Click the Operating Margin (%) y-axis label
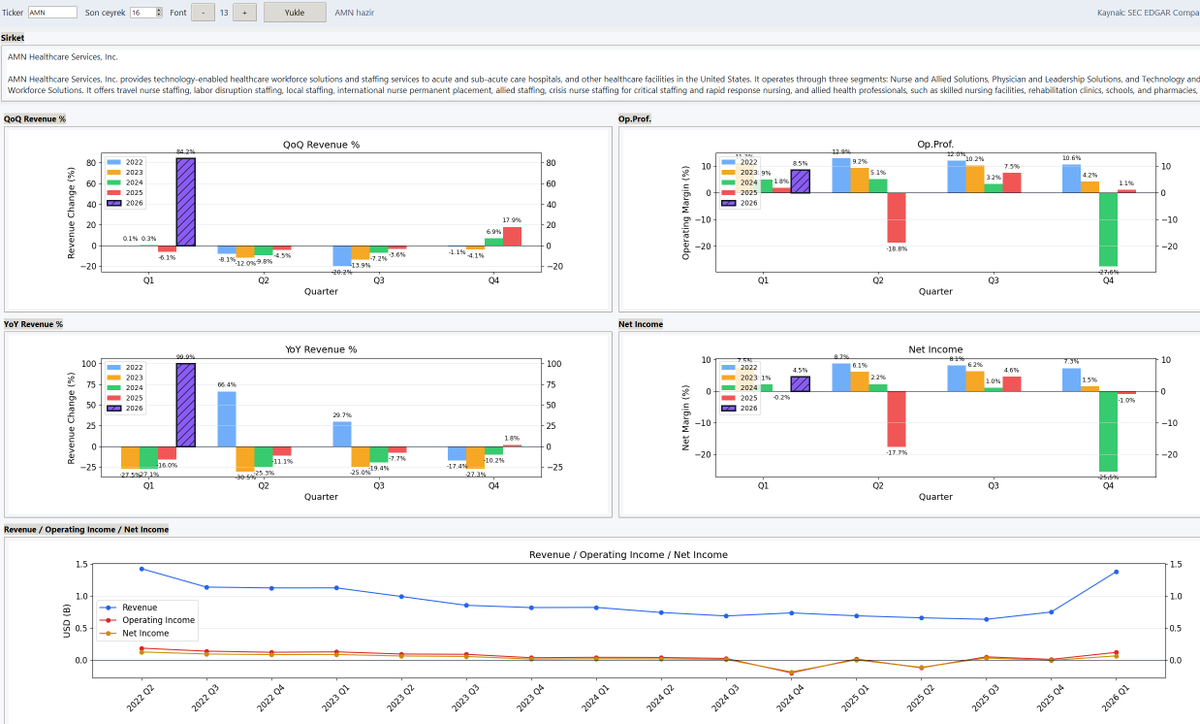The image size is (1200, 724). click(x=686, y=213)
